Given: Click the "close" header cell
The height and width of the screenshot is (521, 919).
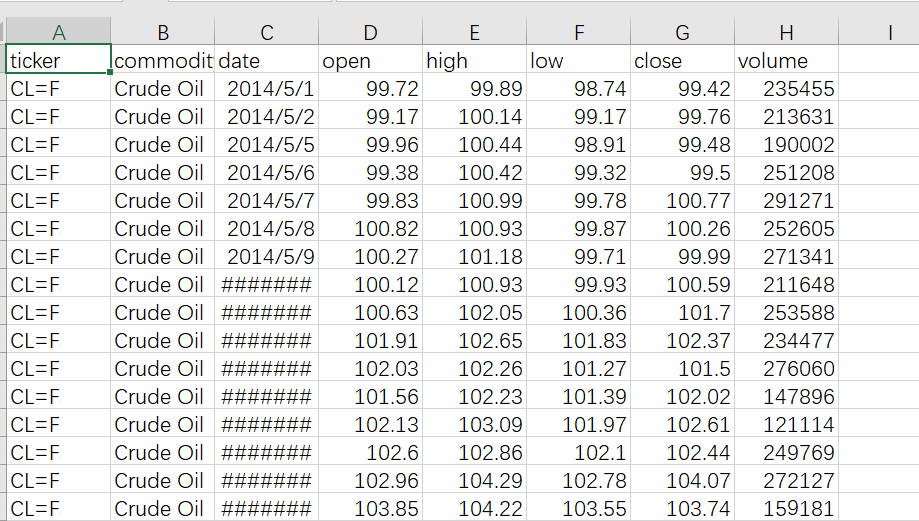Looking at the screenshot, I should [682, 61].
